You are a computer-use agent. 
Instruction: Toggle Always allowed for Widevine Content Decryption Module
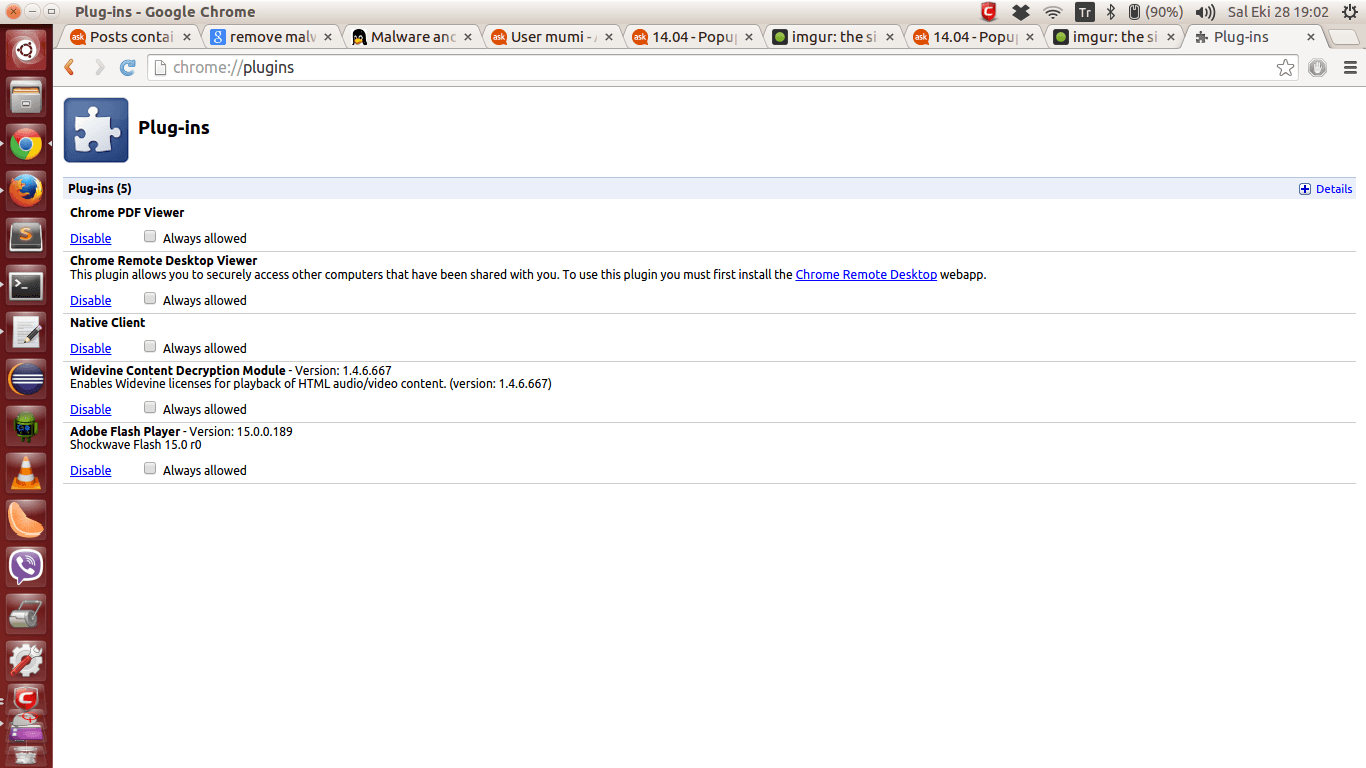150,408
